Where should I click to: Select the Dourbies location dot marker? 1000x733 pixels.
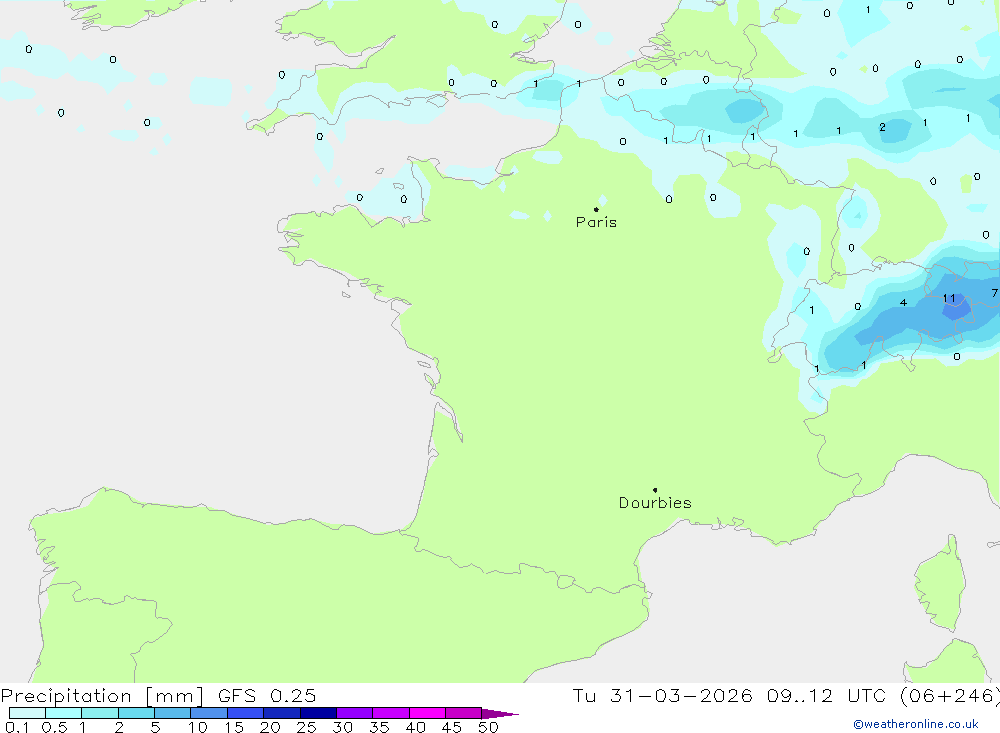pyautogui.click(x=655, y=490)
